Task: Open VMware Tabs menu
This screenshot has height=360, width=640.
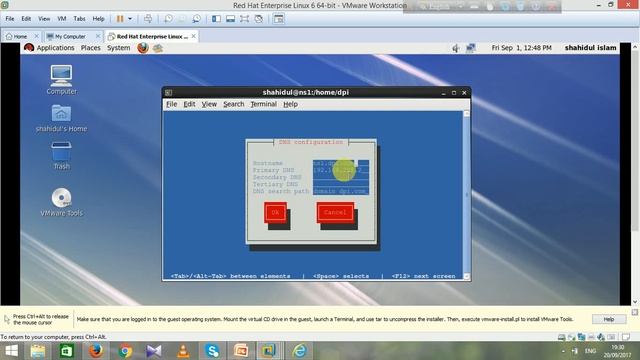Action: pos(80,19)
